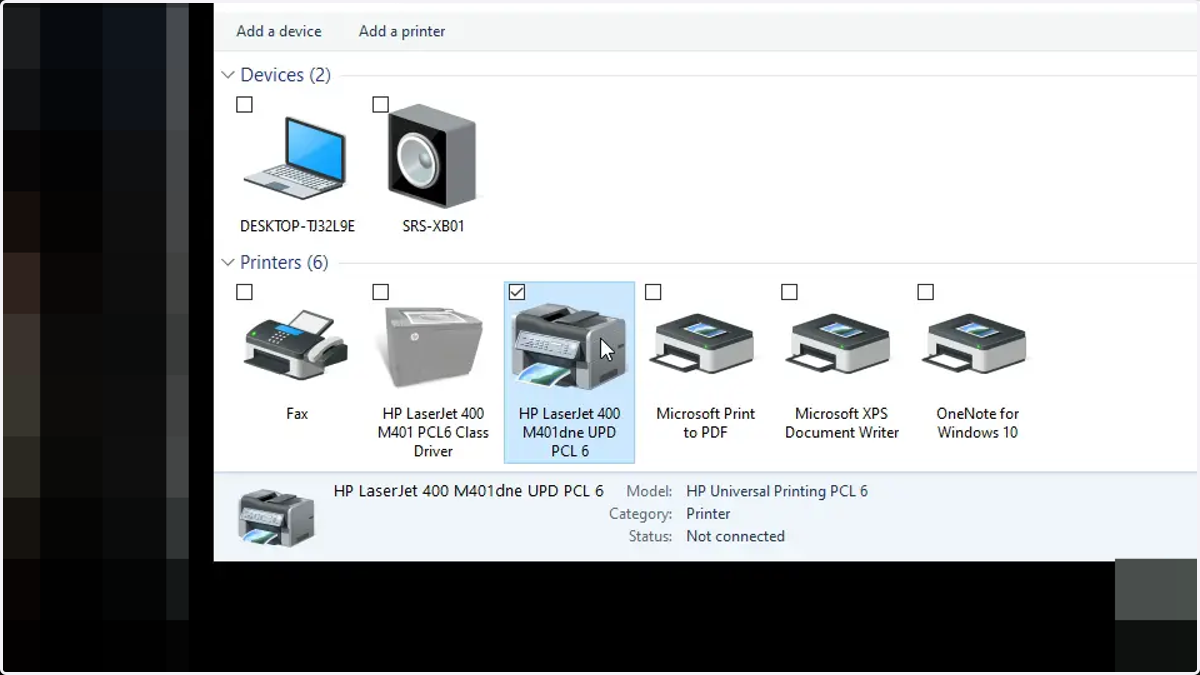Screen dimensions: 1200x675
Task: Click details pane title HP LaserJet 400 M401dne UPD PCL 6
Action: click(x=468, y=491)
